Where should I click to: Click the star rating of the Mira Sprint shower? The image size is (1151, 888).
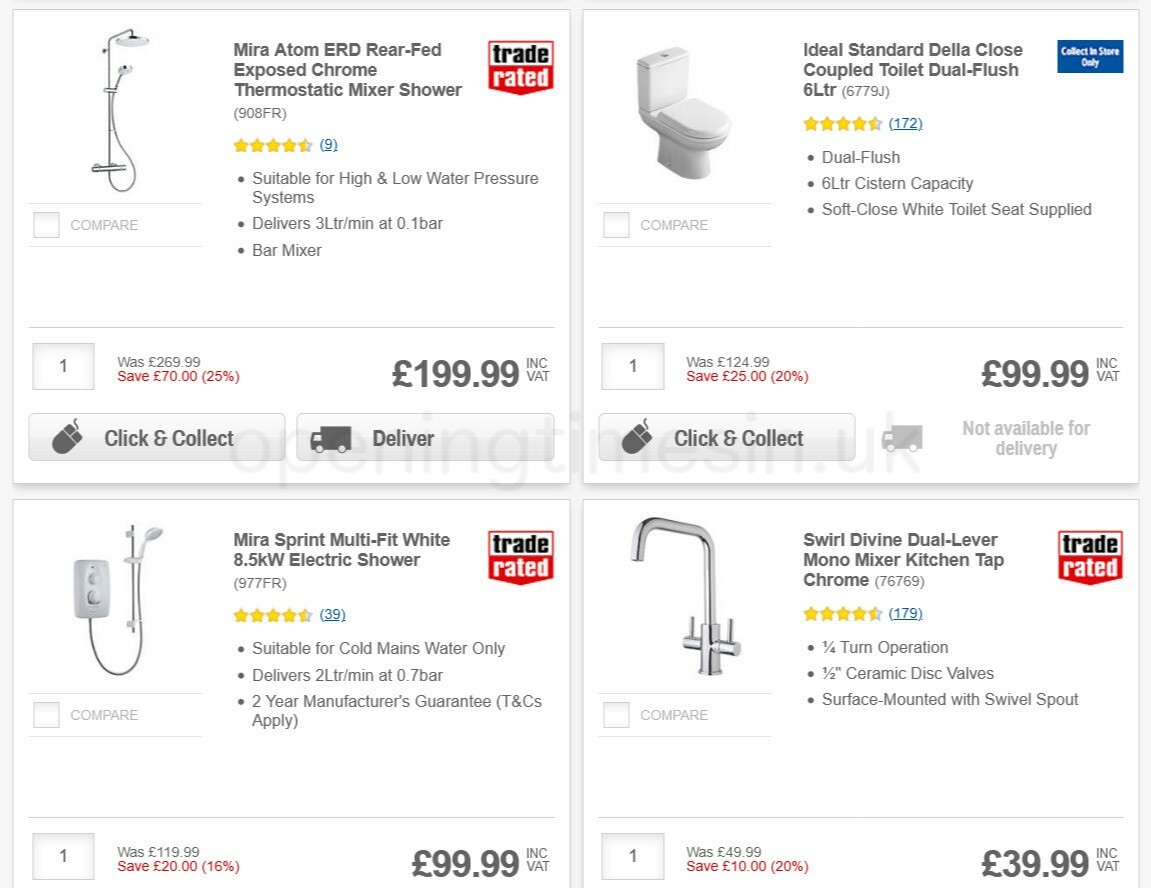[x=271, y=613]
